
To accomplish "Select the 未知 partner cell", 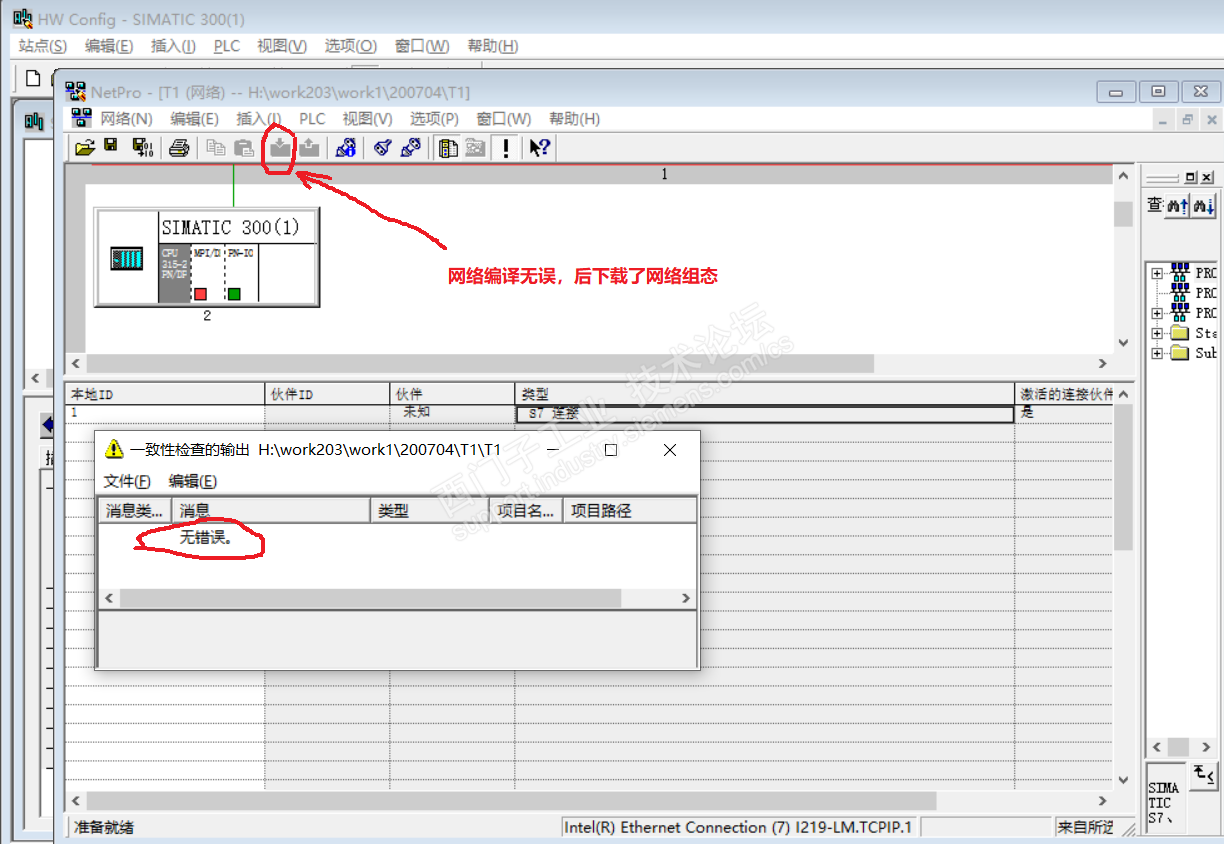I will [x=452, y=412].
